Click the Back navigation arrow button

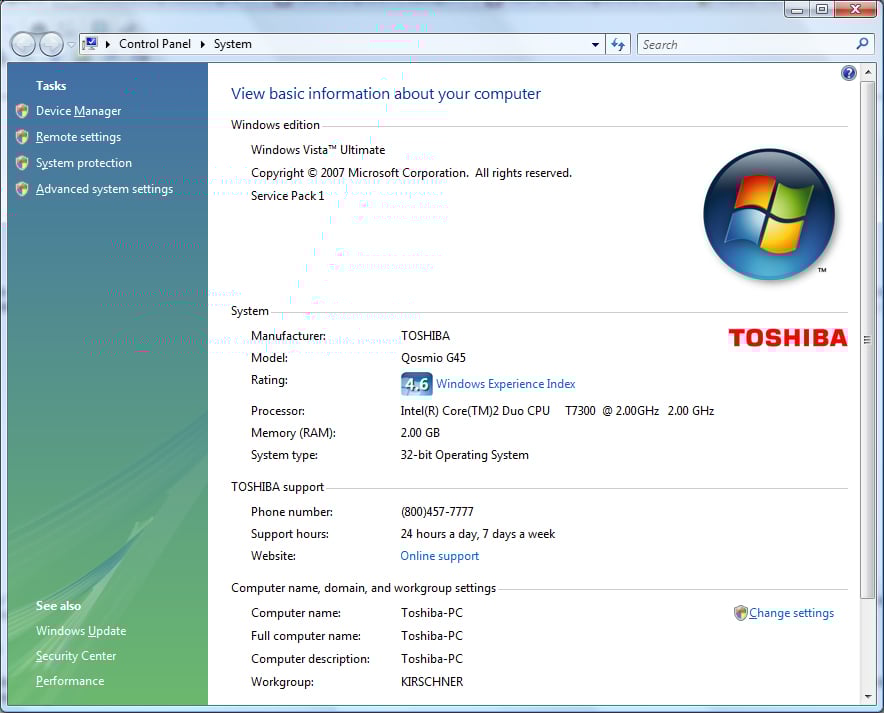(24, 45)
